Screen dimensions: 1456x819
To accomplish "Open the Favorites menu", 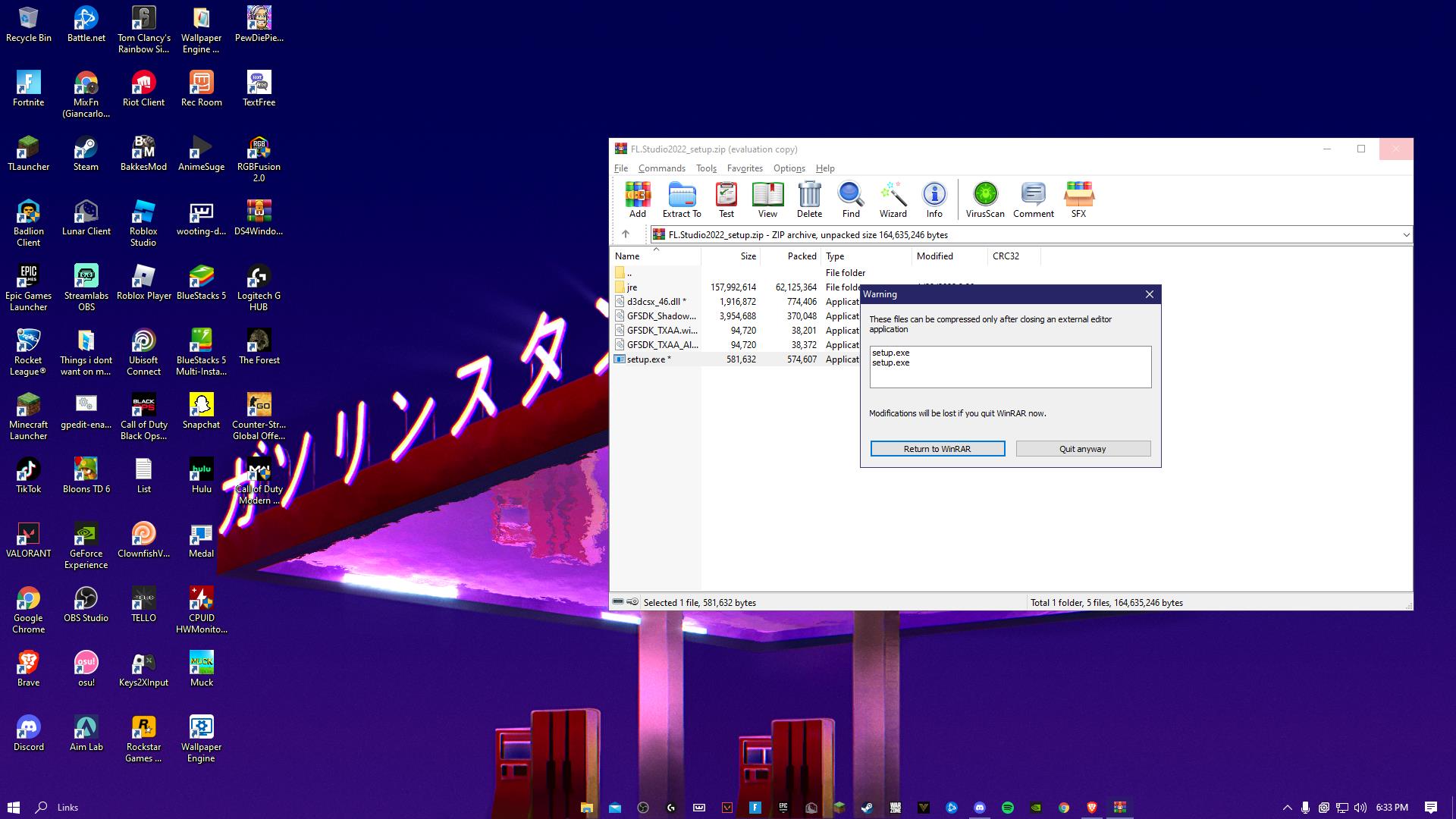I will click(x=744, y=168).
